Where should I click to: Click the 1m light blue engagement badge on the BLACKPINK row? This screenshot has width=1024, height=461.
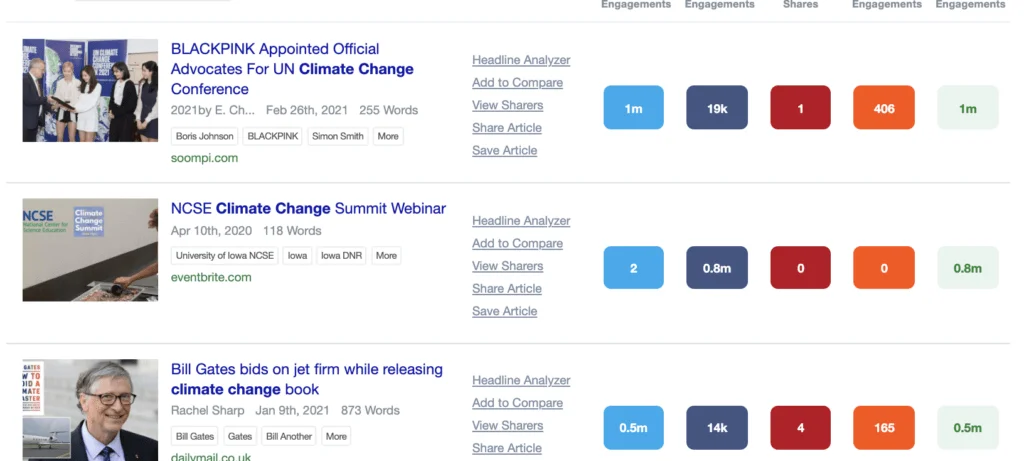(x=633, y=108)
